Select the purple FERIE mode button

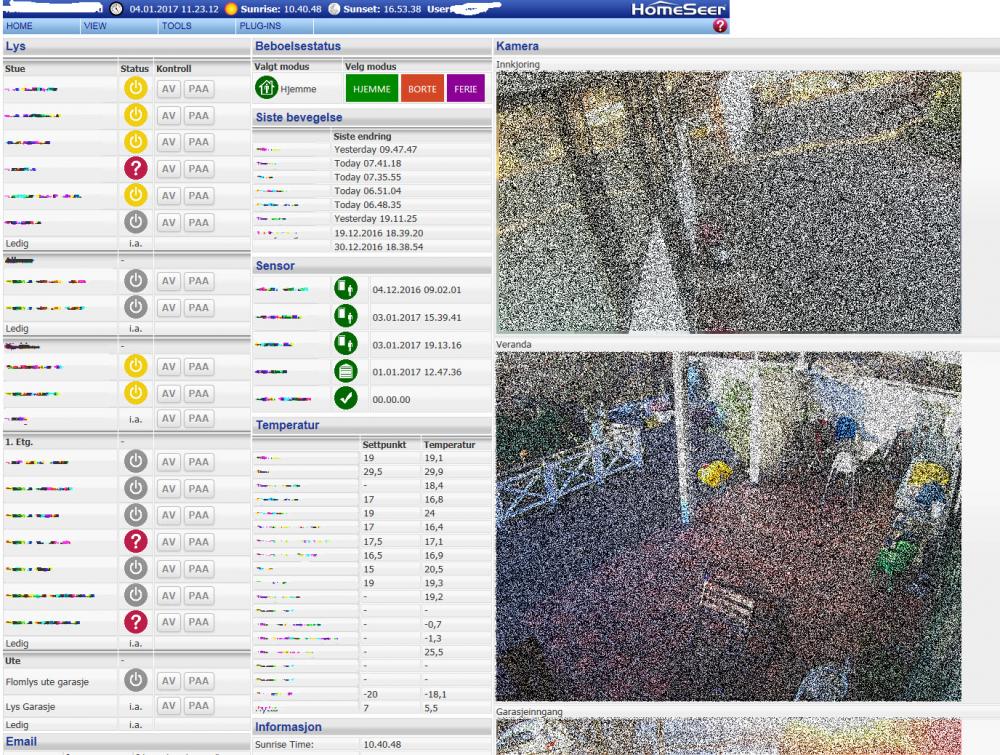pos(465,89)
